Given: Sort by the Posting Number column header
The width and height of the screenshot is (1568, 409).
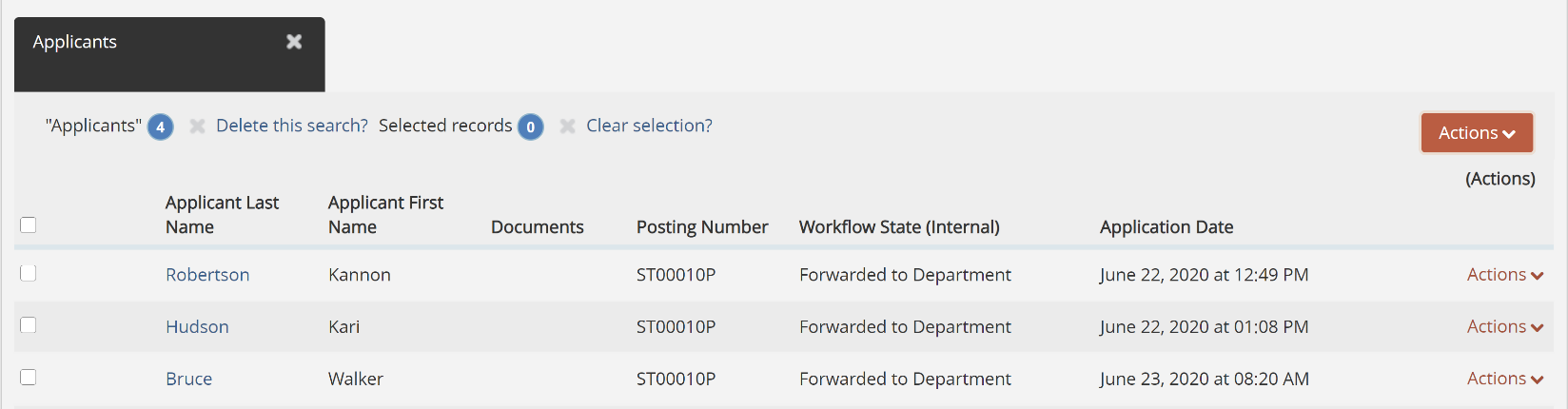Looking at the screenshot, I should tap(702, 227).
